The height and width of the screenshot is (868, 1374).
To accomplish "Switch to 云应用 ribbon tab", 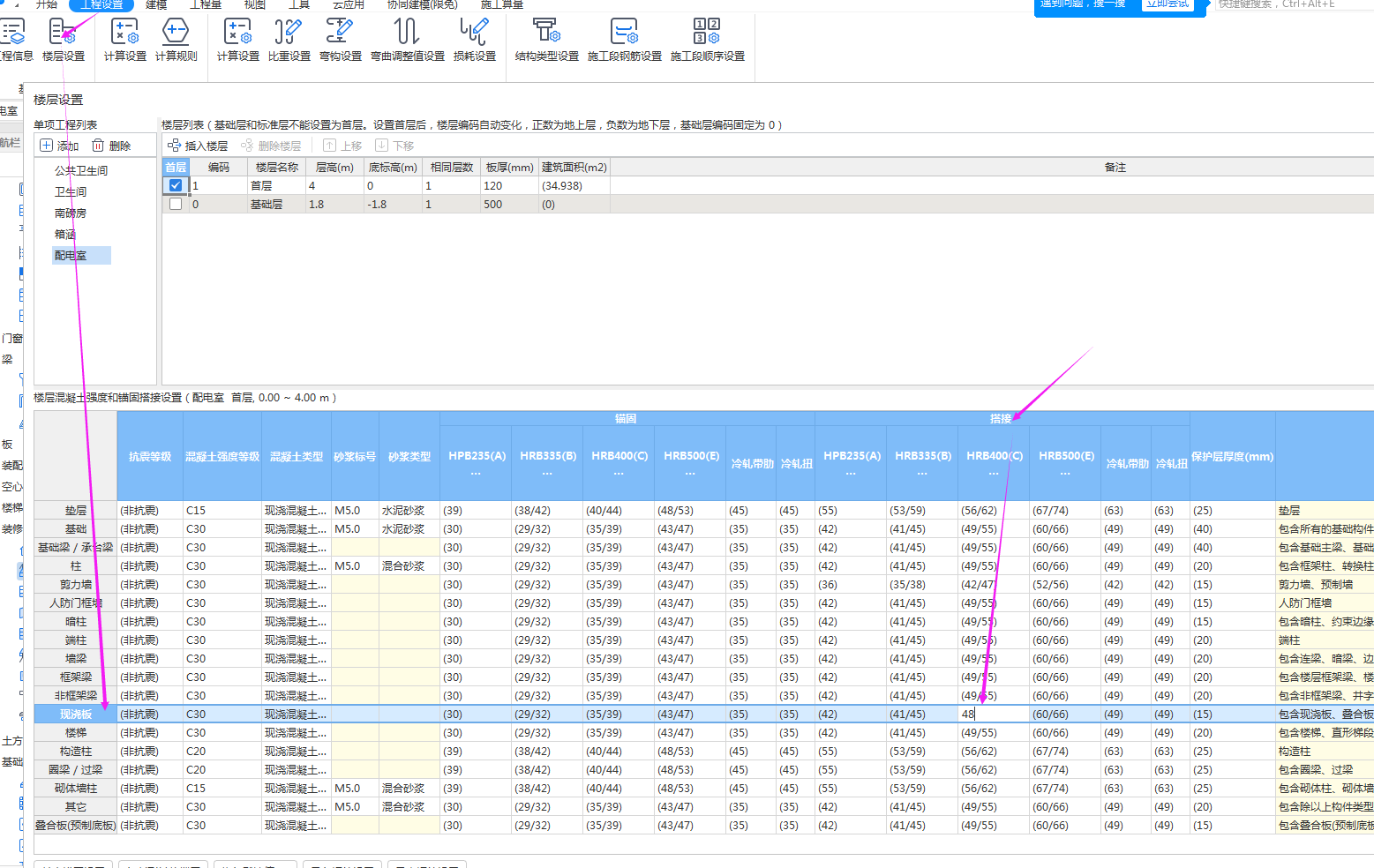I will click(x=349, y=4).
